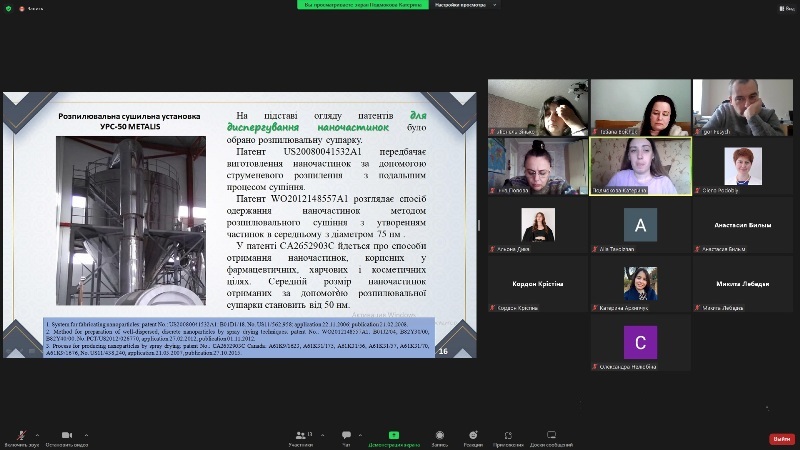Click the green text 'диспергування наночастинок' on slide
800x450 pixels.
308,127
